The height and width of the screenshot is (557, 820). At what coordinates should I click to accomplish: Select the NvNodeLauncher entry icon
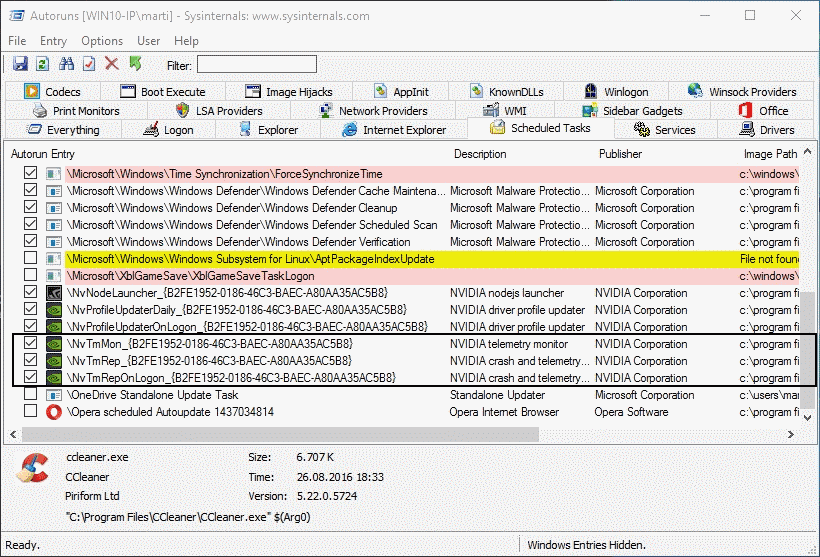click(x=55, y=293)
